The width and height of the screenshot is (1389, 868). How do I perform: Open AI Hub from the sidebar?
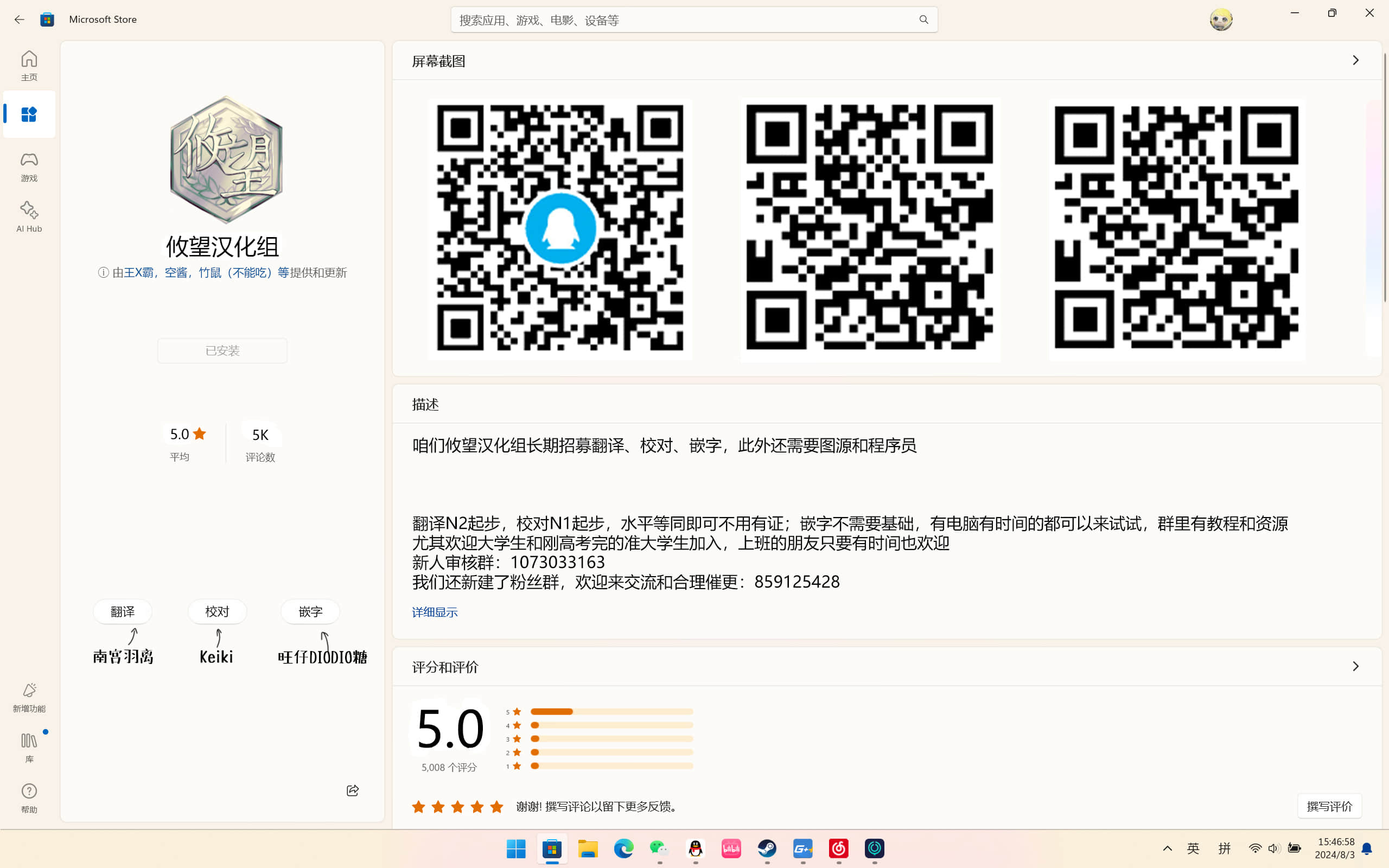click(29, 216)
